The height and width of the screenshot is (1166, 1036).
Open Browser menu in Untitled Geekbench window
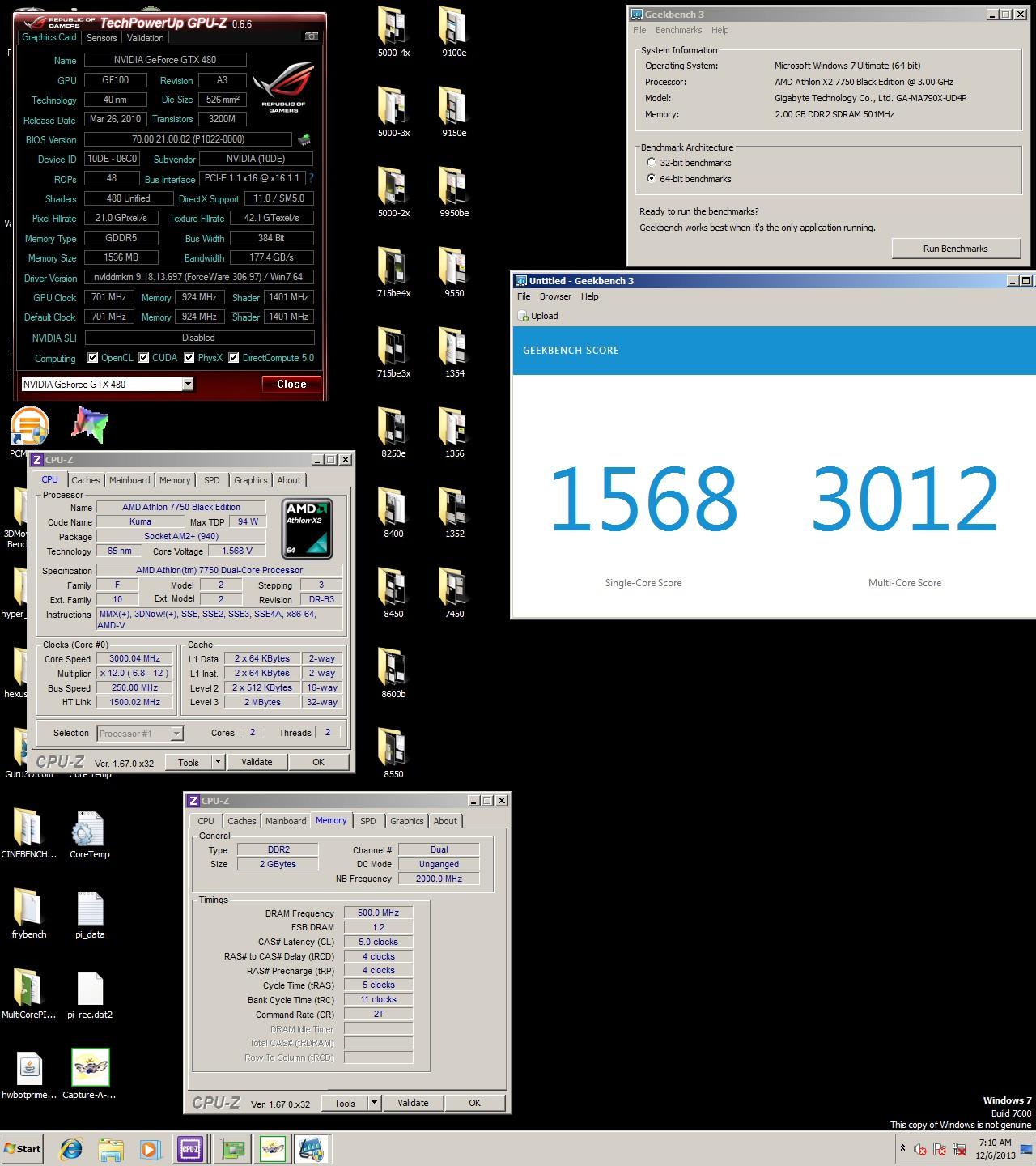(x=555, y=296)
